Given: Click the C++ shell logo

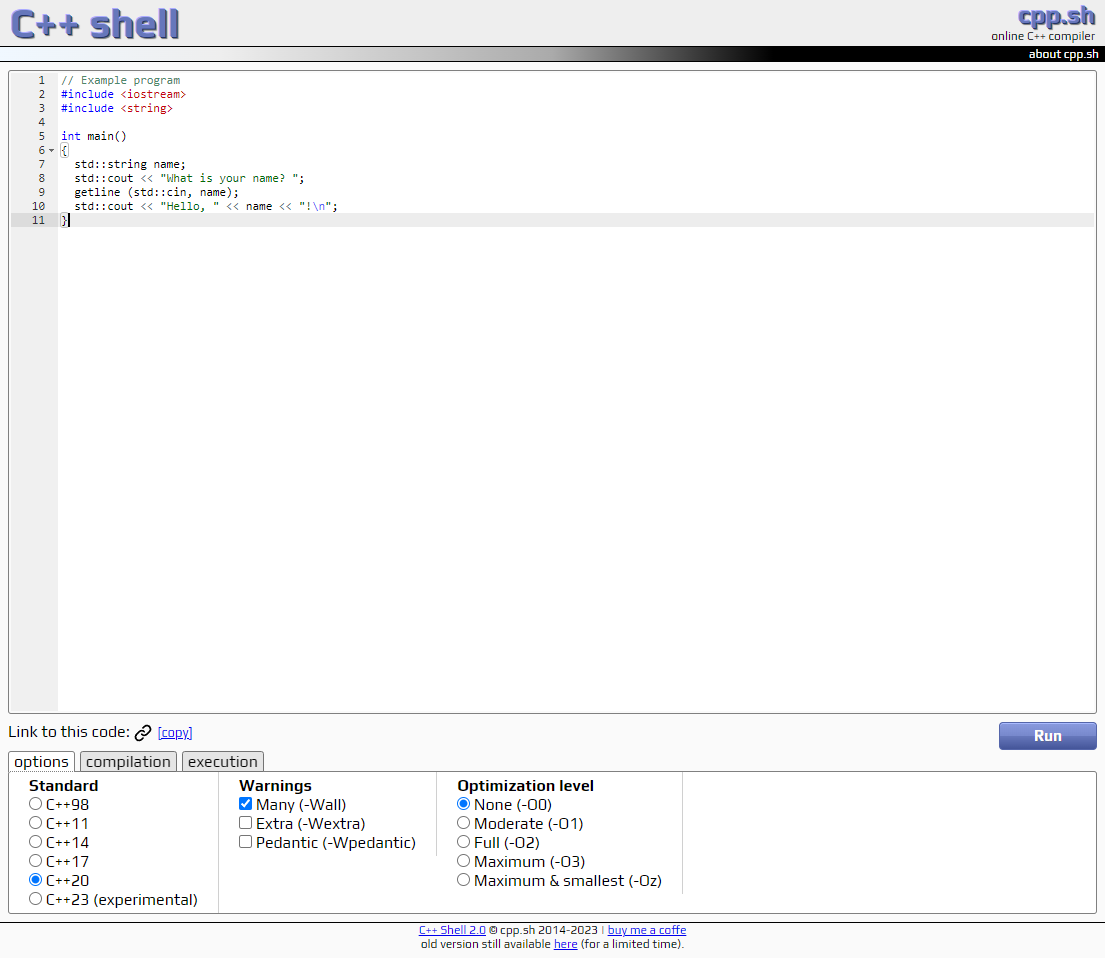Looking at the screenshot, I should click(95, 23).
